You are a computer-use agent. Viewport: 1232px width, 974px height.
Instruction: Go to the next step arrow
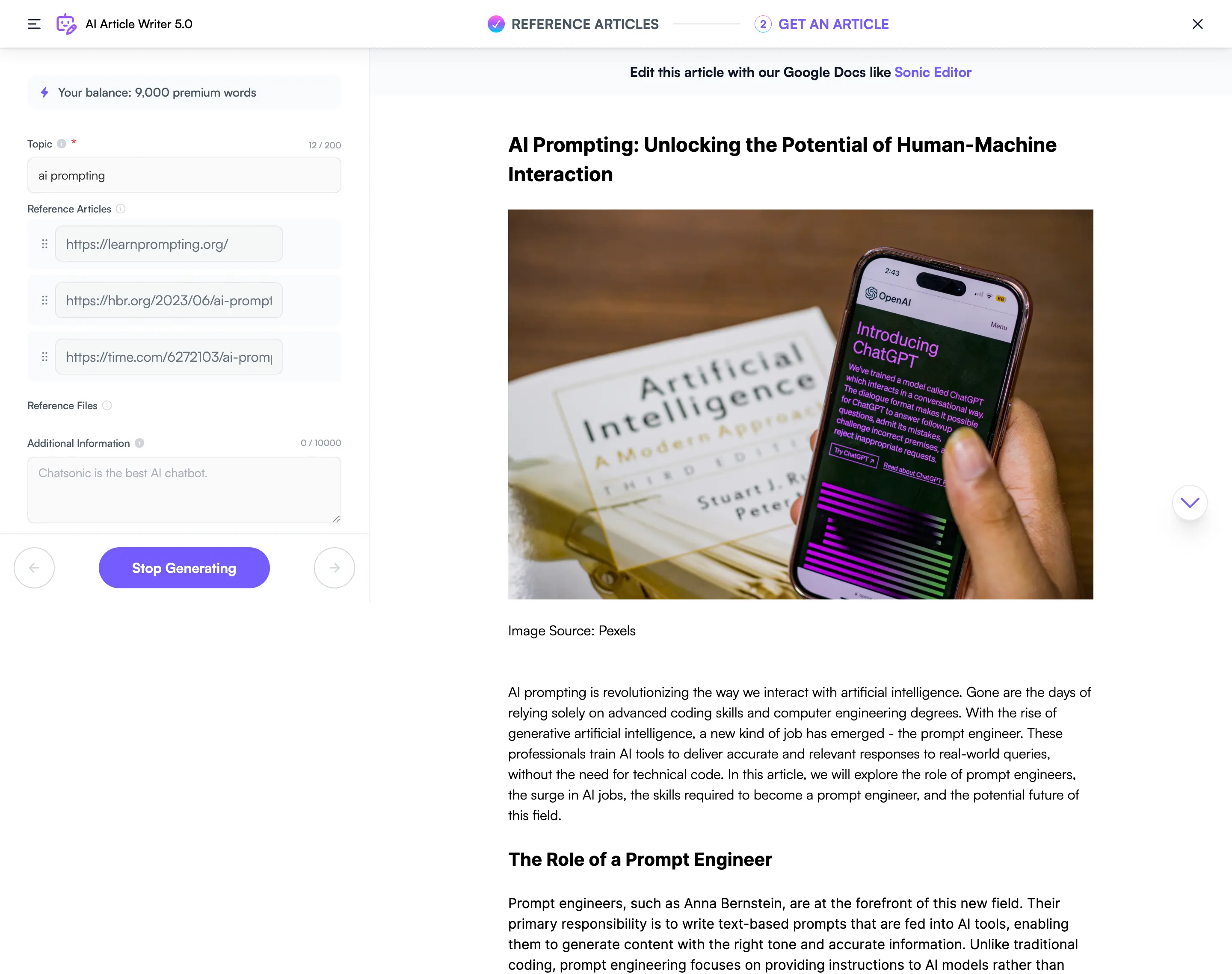[335, 568]
